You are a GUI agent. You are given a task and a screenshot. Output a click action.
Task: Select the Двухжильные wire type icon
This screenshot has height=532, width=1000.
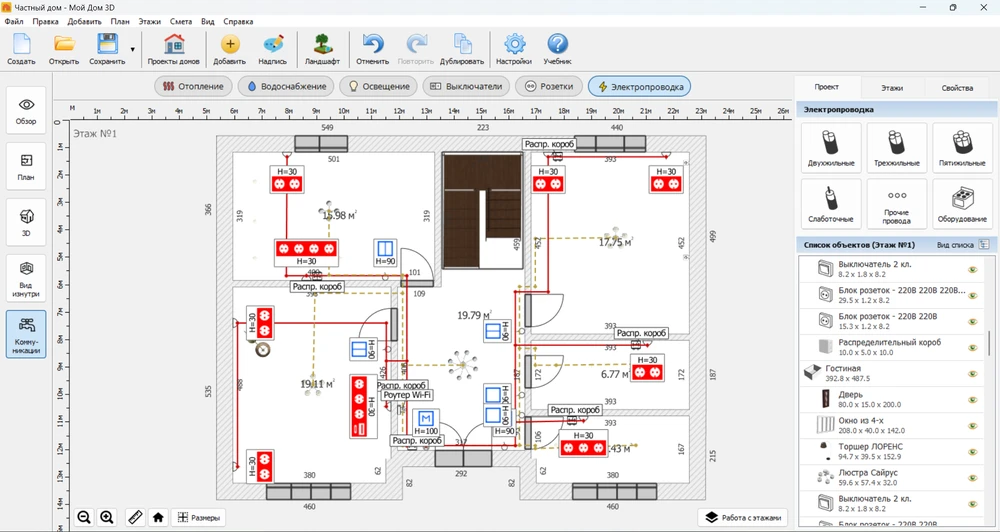(x=831, y=148)
